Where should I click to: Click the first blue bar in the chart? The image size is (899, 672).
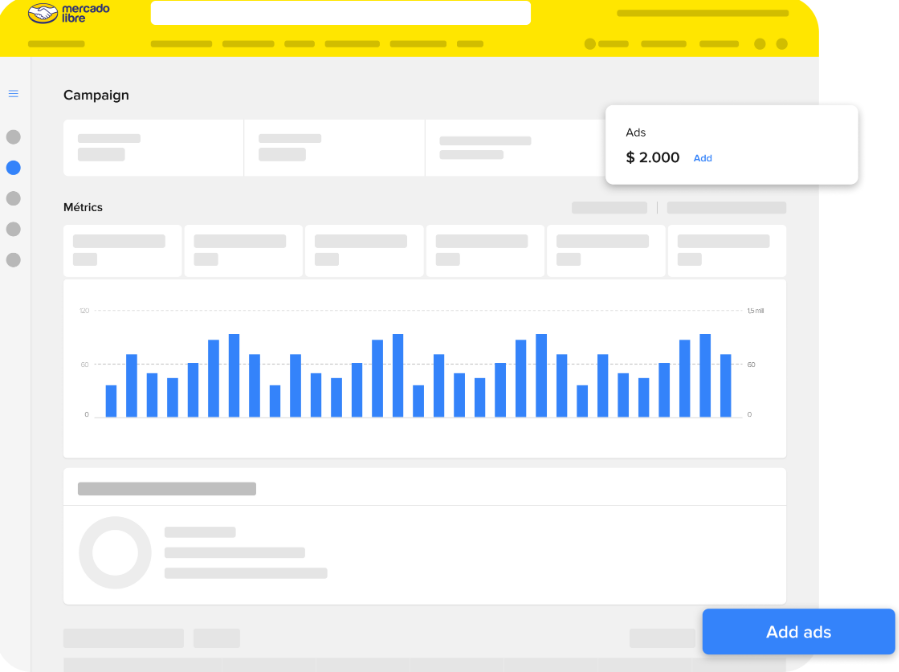(x=111, y=401)
